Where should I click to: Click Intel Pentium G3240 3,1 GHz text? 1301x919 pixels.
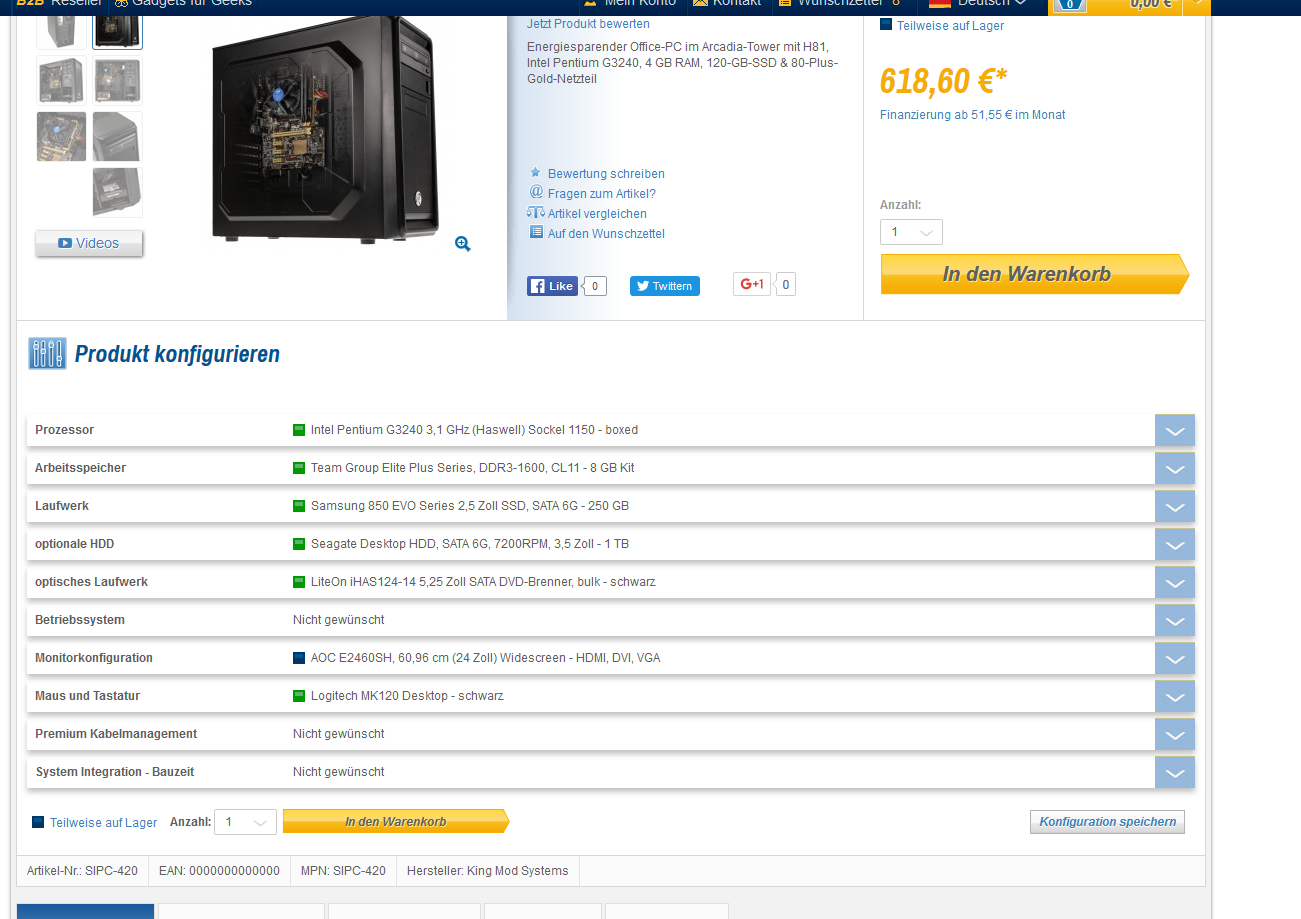[x=474, y=430]
